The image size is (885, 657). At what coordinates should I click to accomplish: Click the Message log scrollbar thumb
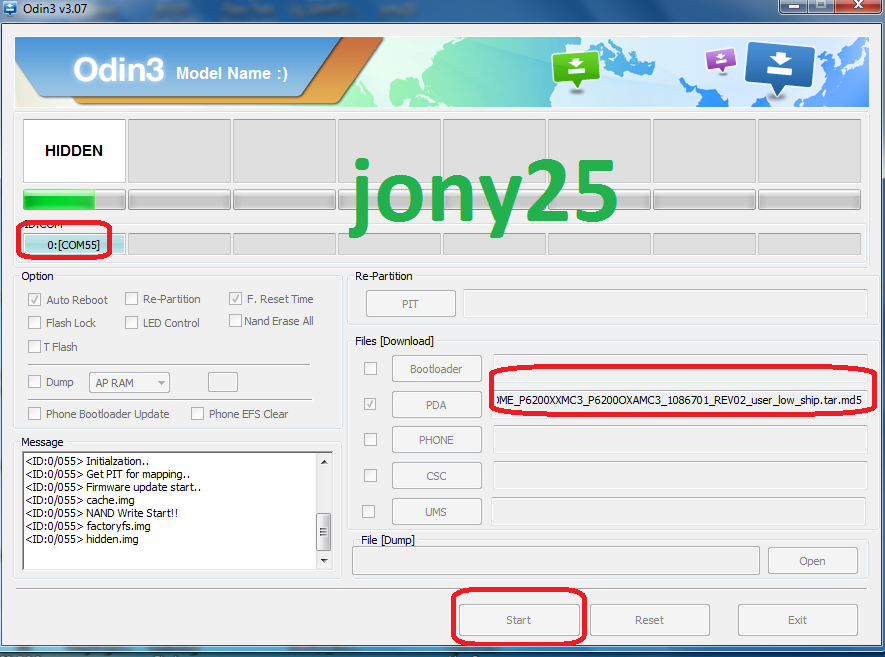(x=324, y=531)
